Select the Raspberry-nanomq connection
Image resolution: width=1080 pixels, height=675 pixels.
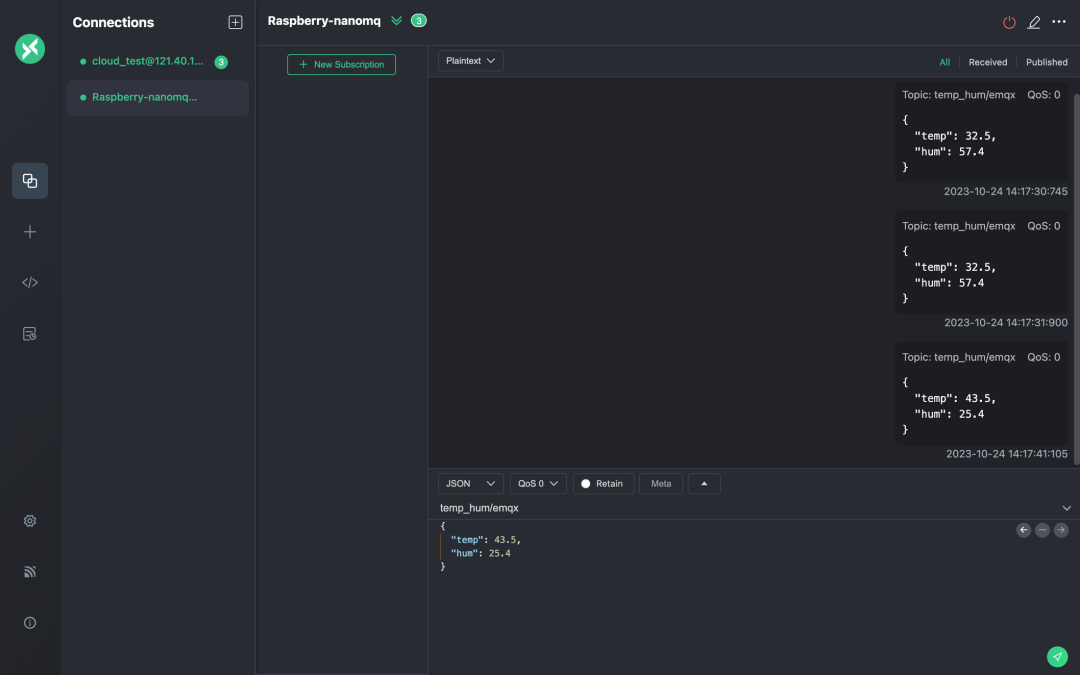coord(158,98)
